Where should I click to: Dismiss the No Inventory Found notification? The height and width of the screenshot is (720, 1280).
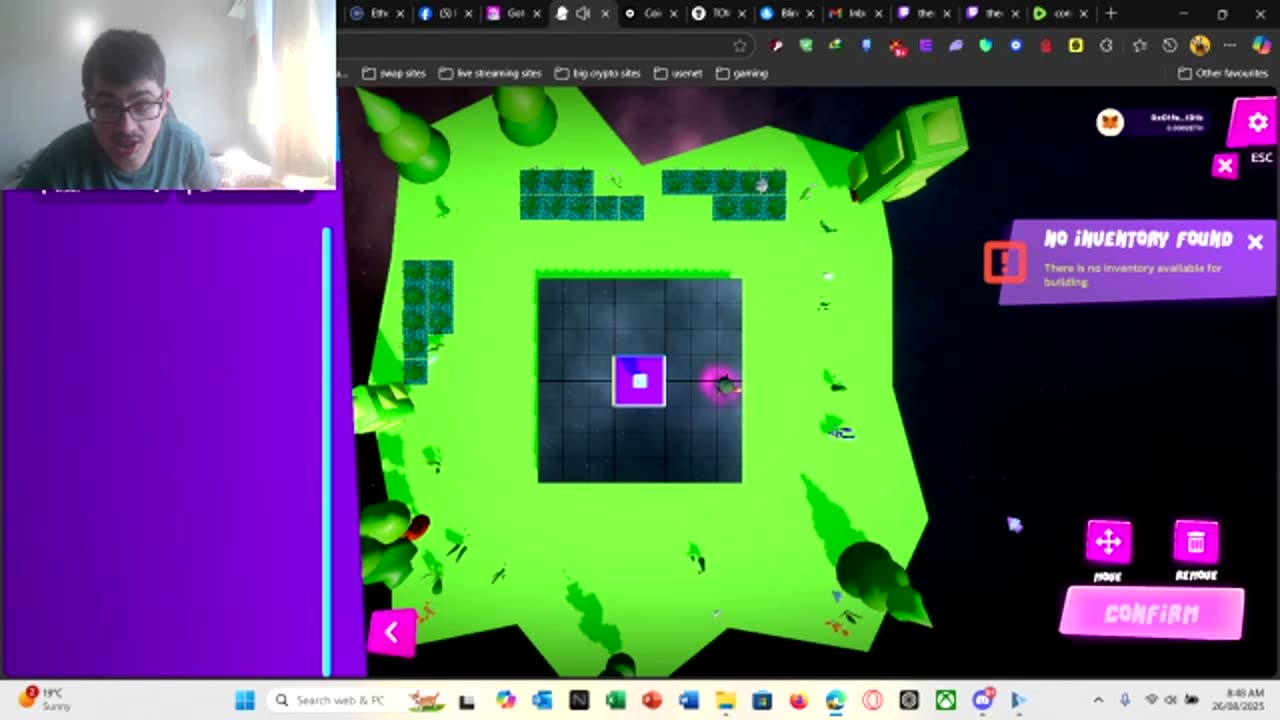(x=1255, y=241)
